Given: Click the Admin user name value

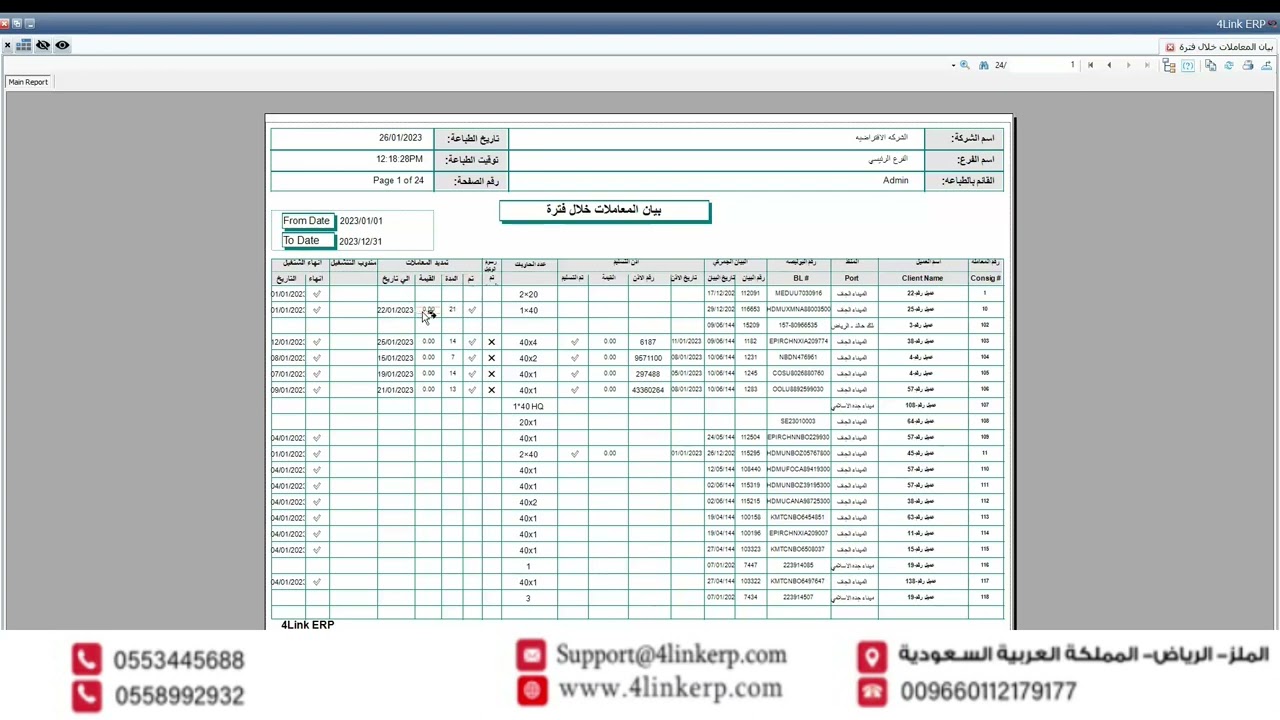Looking at the screenshot, I should [x=896, y=181].
